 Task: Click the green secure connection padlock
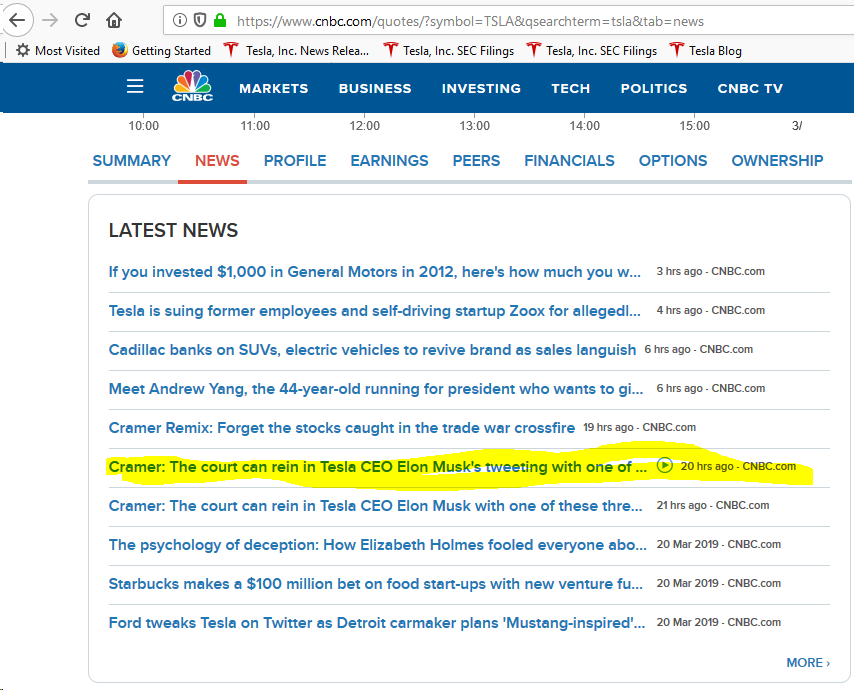pyautogui.click(x=219, y=21)
